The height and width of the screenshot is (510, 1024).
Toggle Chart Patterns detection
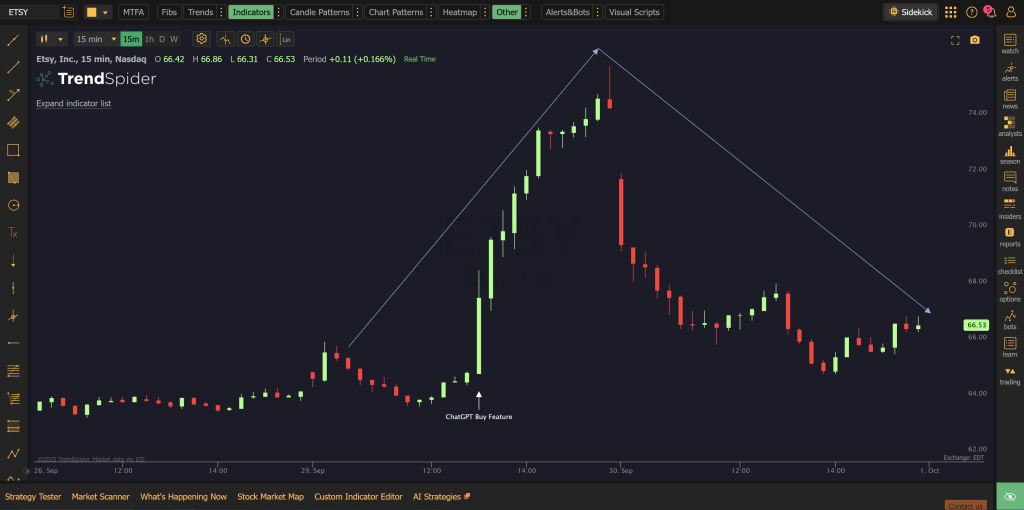coord(396,12)
